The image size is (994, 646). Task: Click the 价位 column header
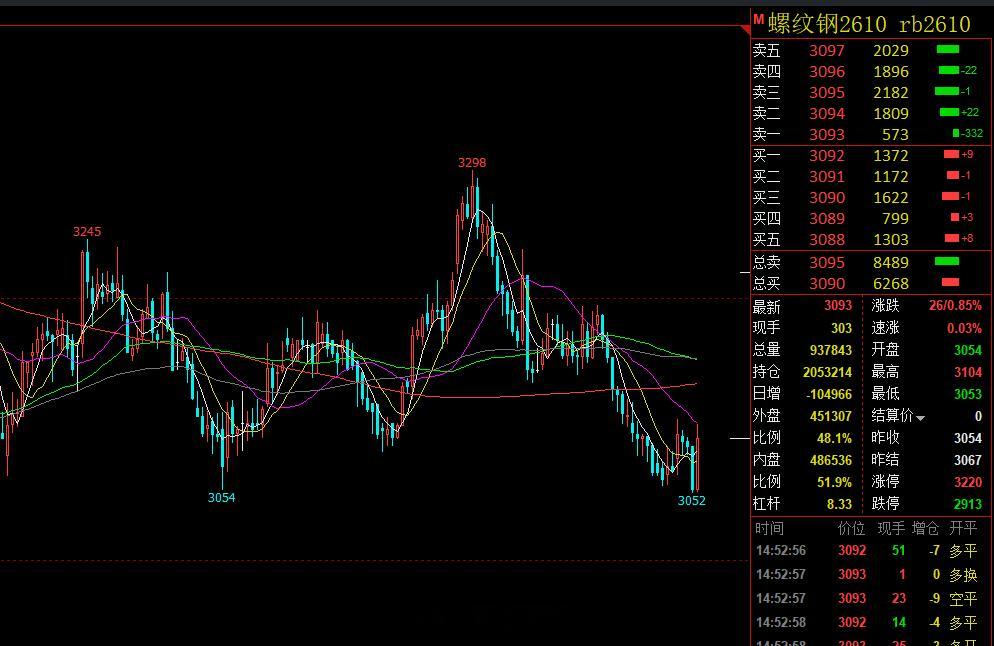click(851, 528)
